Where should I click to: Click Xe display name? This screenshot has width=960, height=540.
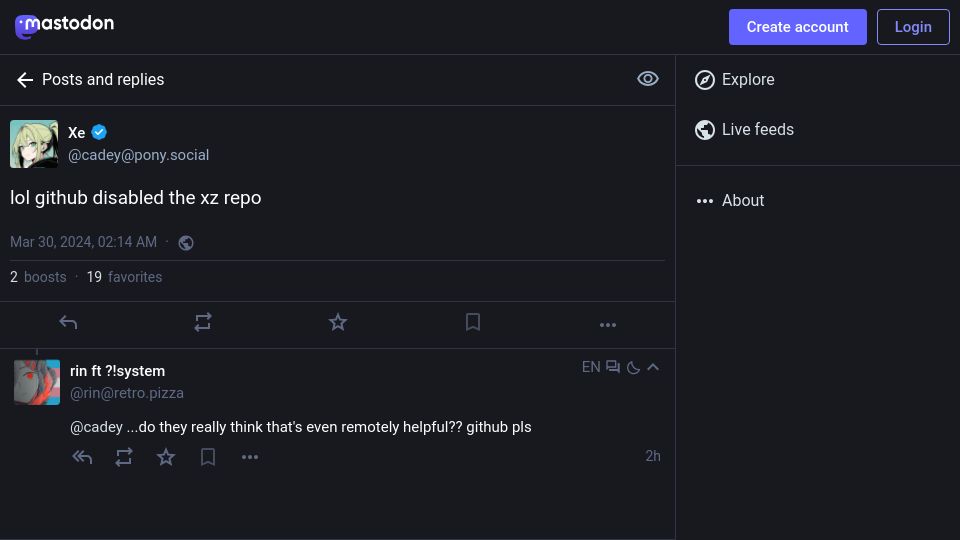pyautogui.click(x=77, y=133)
